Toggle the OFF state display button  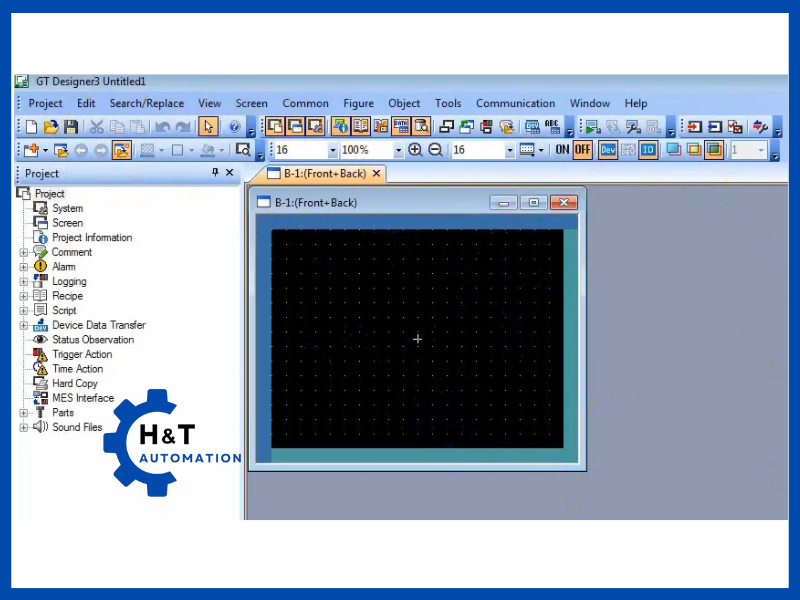point(582,150)
